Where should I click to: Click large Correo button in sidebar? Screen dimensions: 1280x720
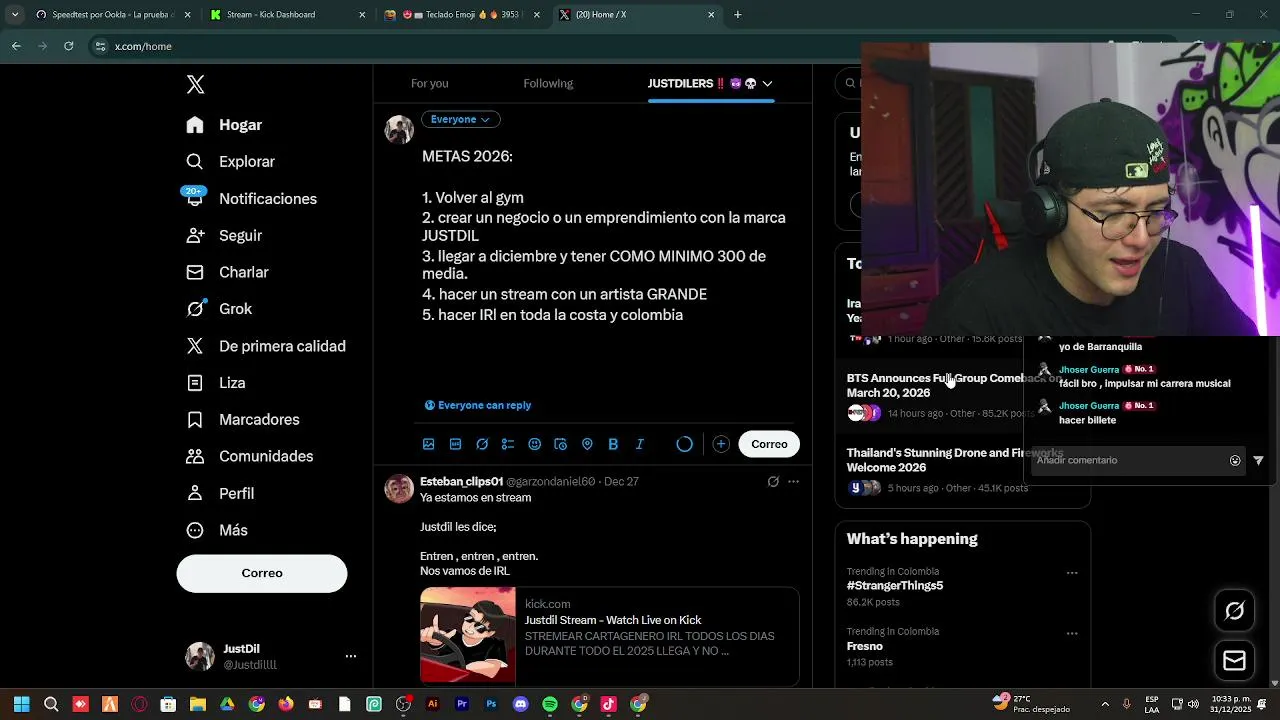coord(262,573)
